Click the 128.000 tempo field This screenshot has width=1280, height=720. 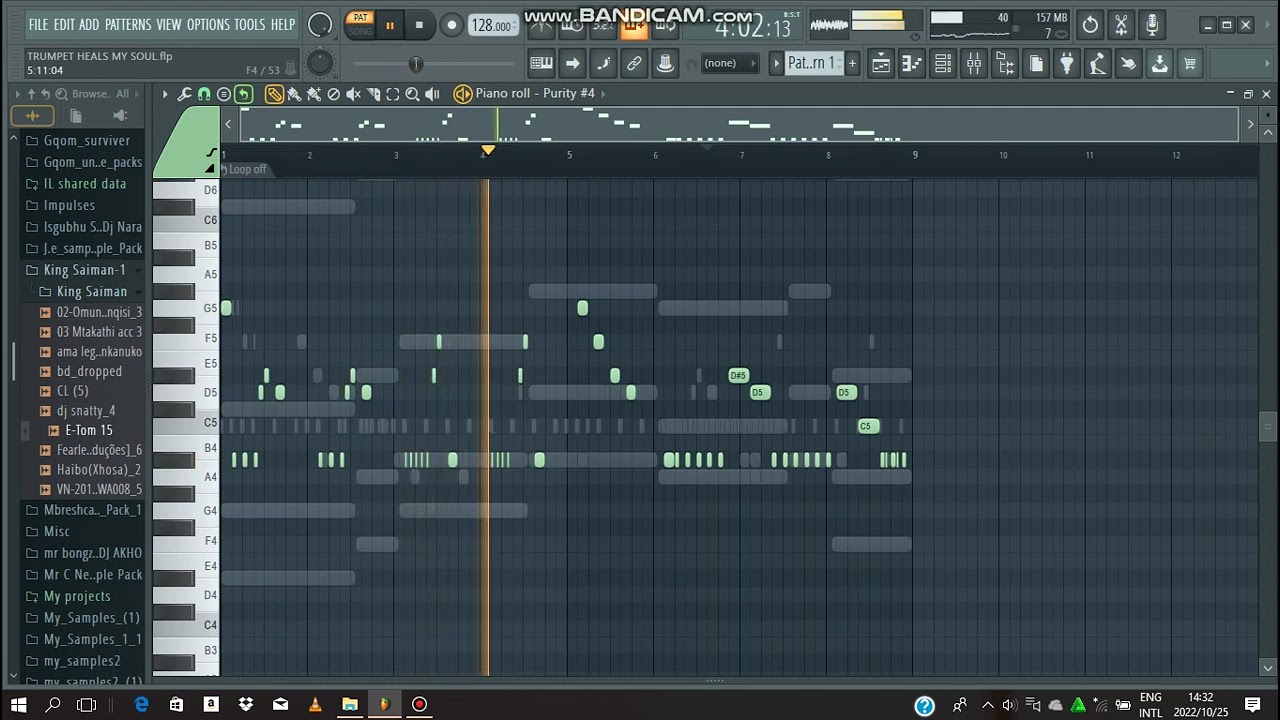(492, 25)
